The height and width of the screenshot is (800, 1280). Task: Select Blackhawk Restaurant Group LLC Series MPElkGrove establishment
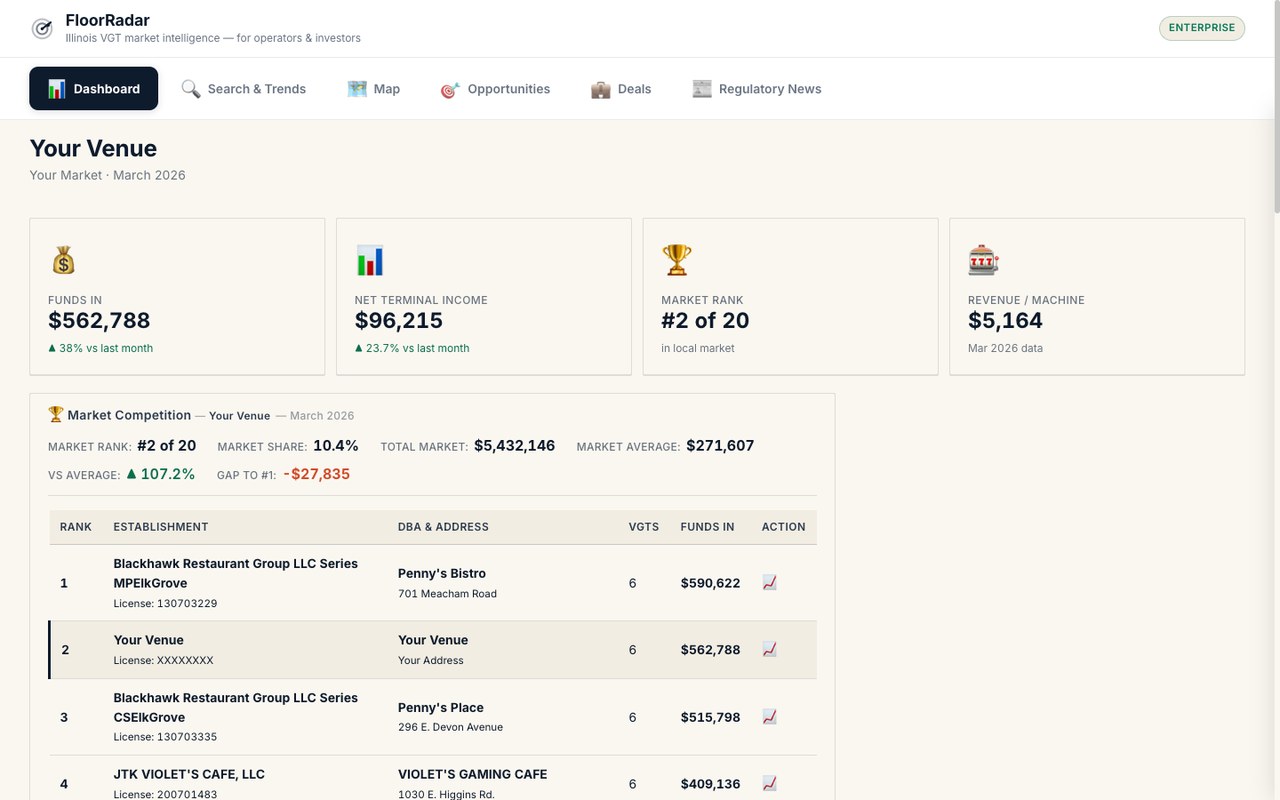pyautogui.click(x=235, y=573)
